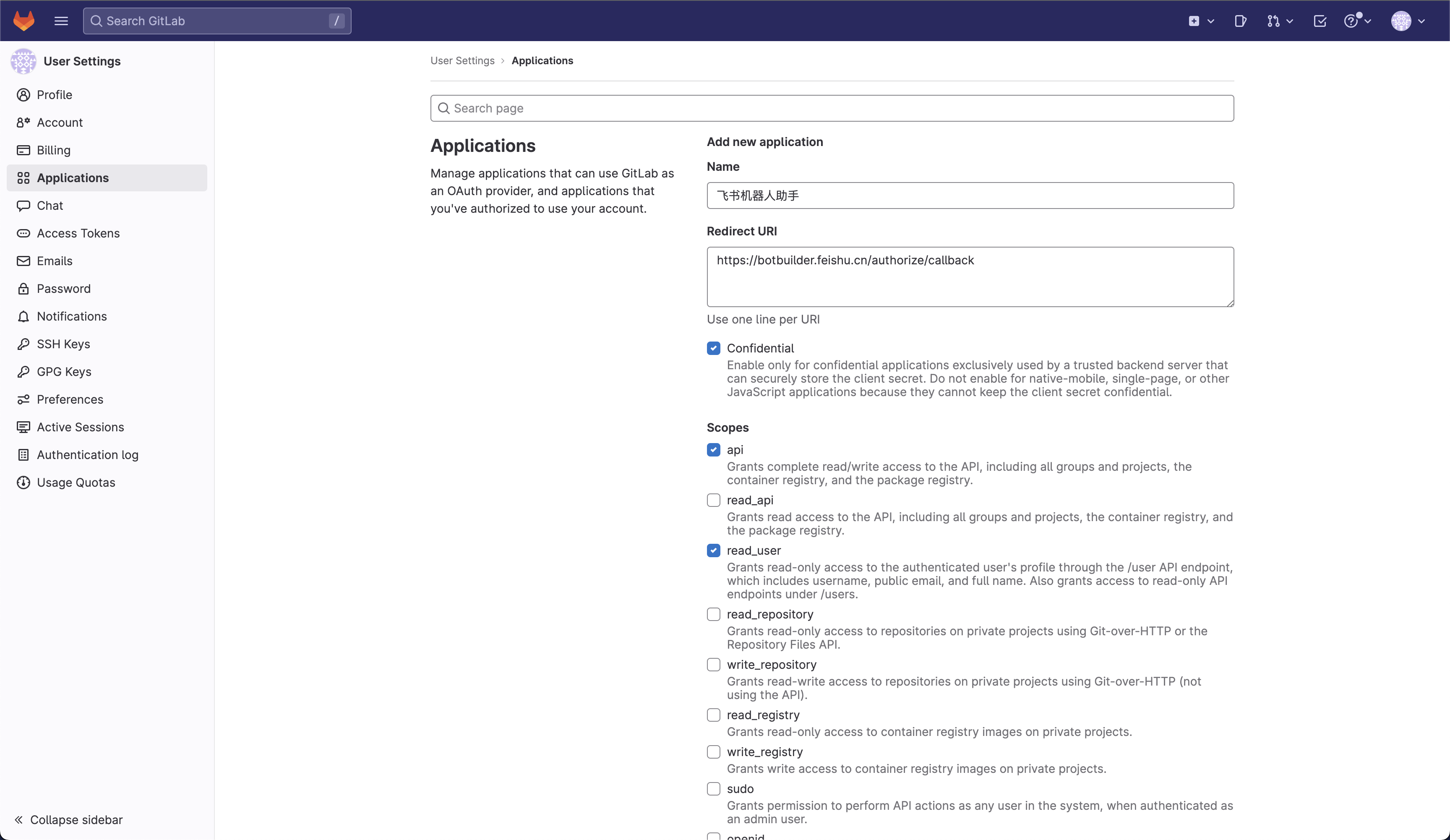Click the Usage Quotas icon
1450x840 pixels.
click(x=23, y=482)
